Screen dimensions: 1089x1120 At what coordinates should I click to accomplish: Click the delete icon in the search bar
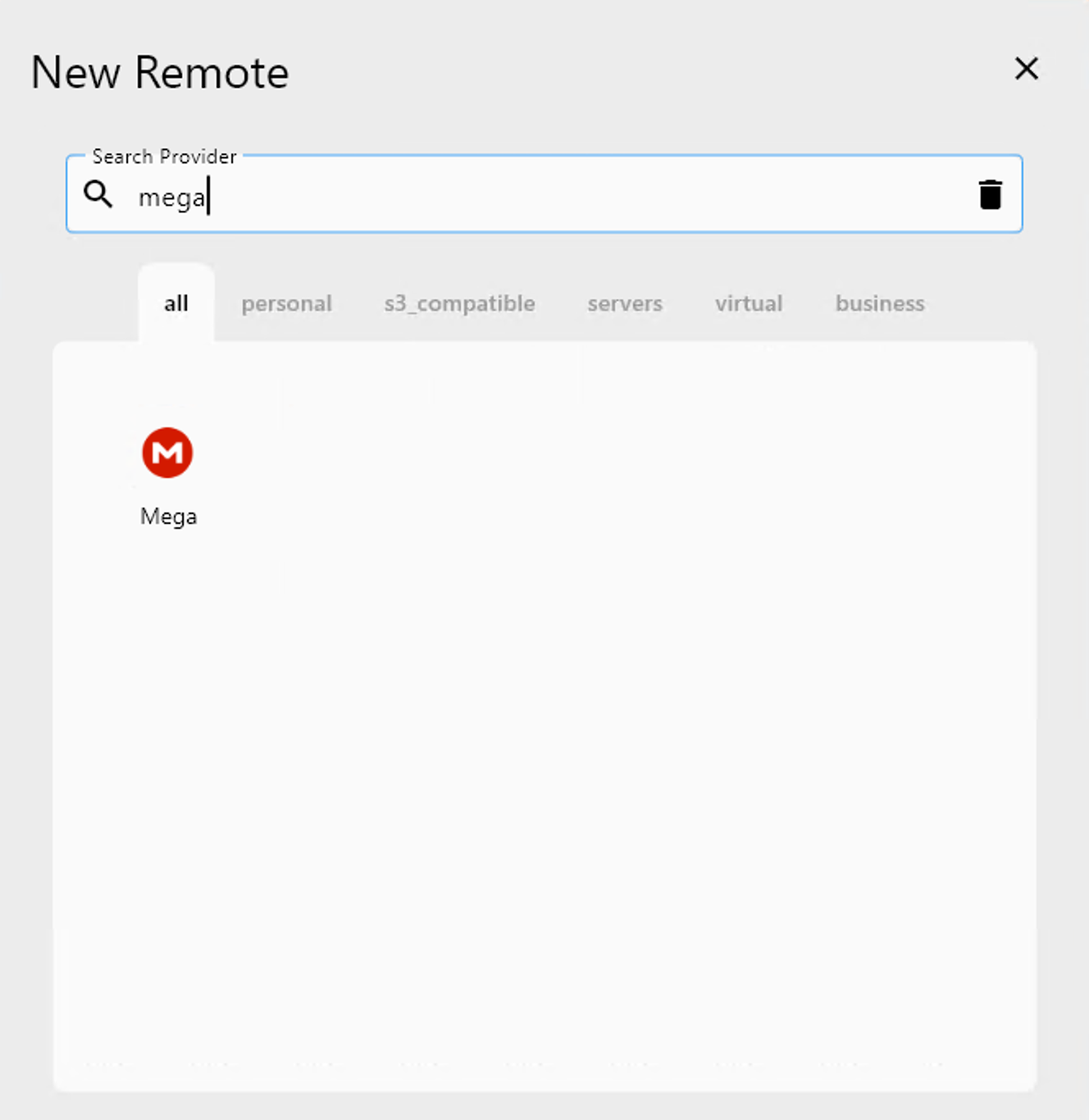tap(990, 195)
